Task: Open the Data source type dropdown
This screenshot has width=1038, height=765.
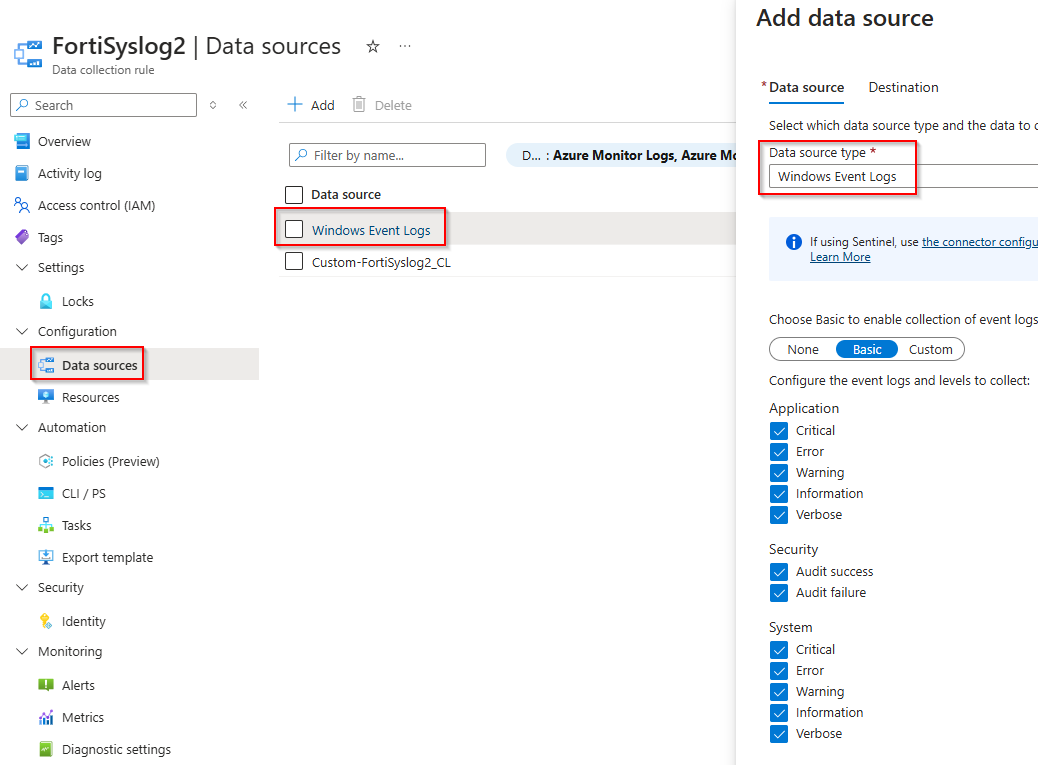Action: [900, 177]
